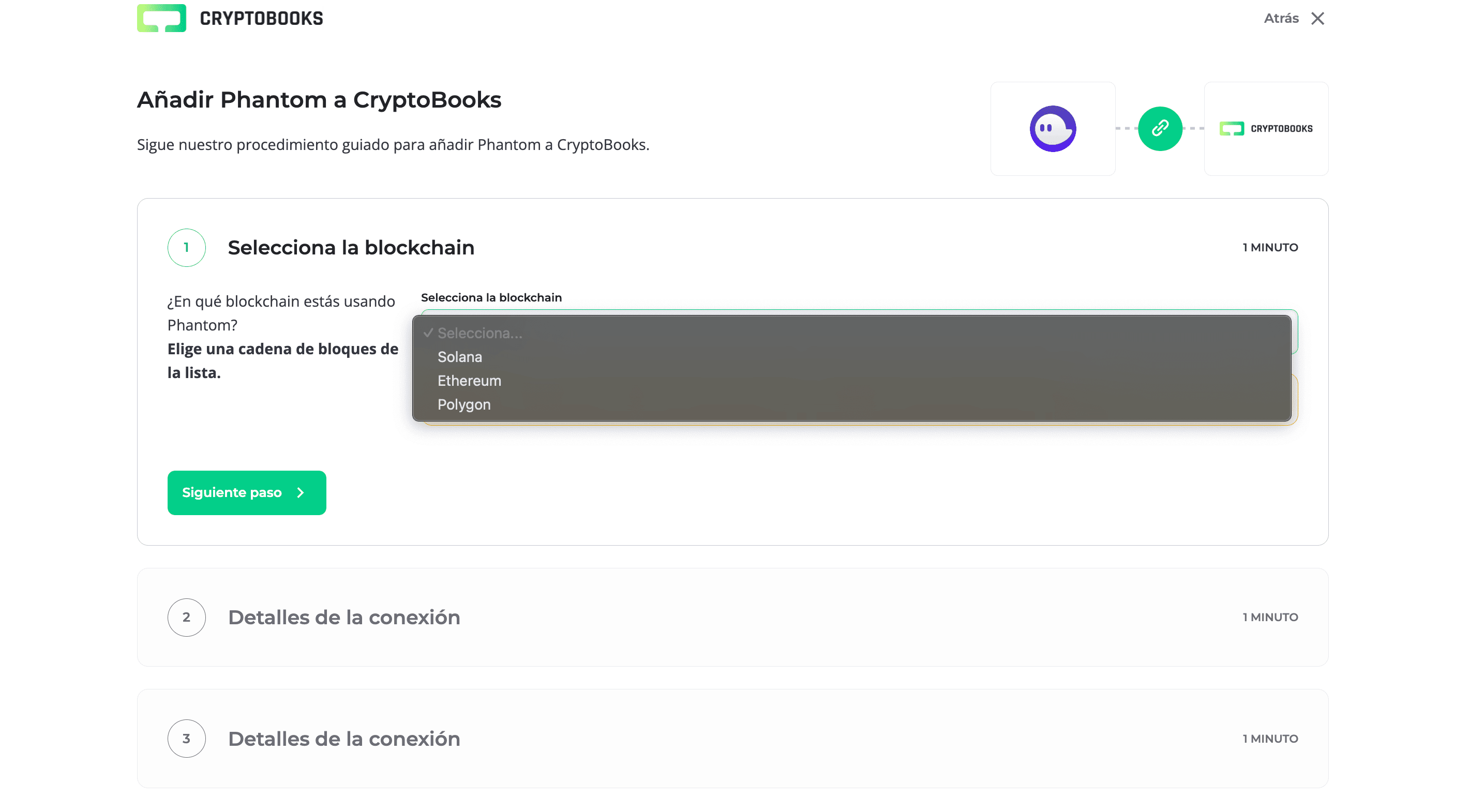The height and width of the screenshot is (812, 1469).
Task: Select the checked Selecciona... placeholder option
Action: click(479, 333)
